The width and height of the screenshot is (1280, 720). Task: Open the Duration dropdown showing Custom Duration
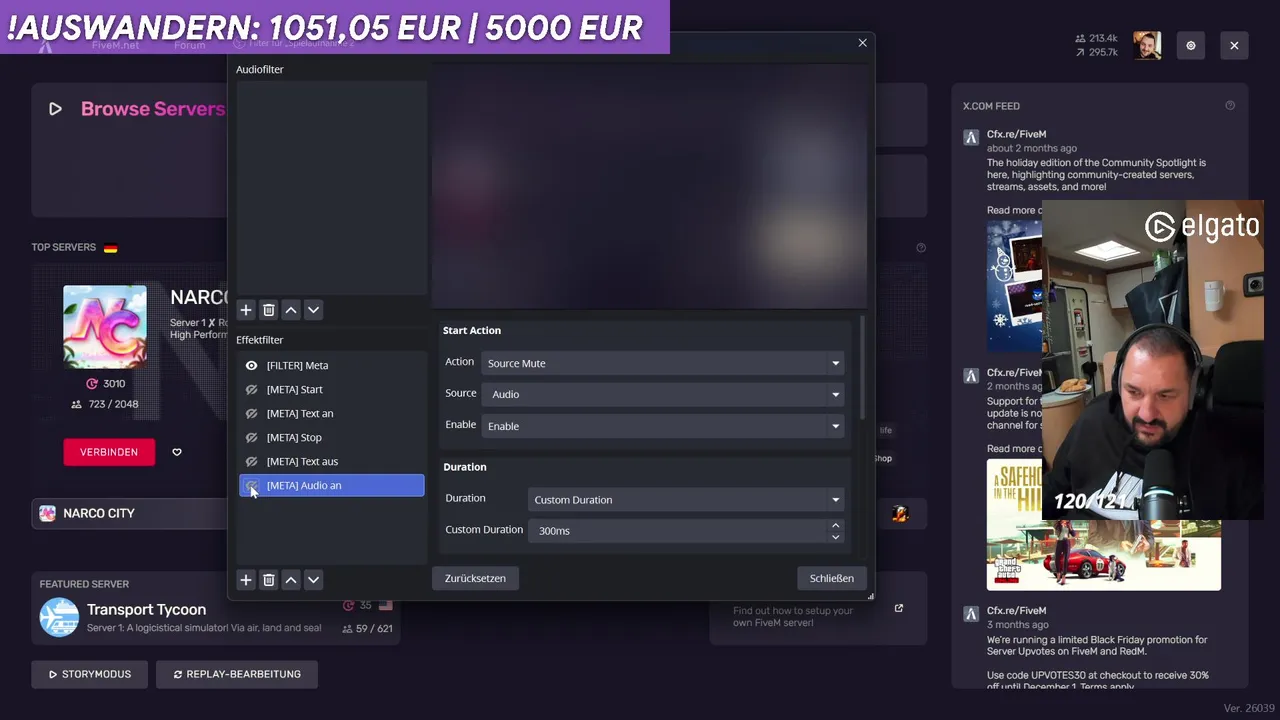tap(686, 499)
